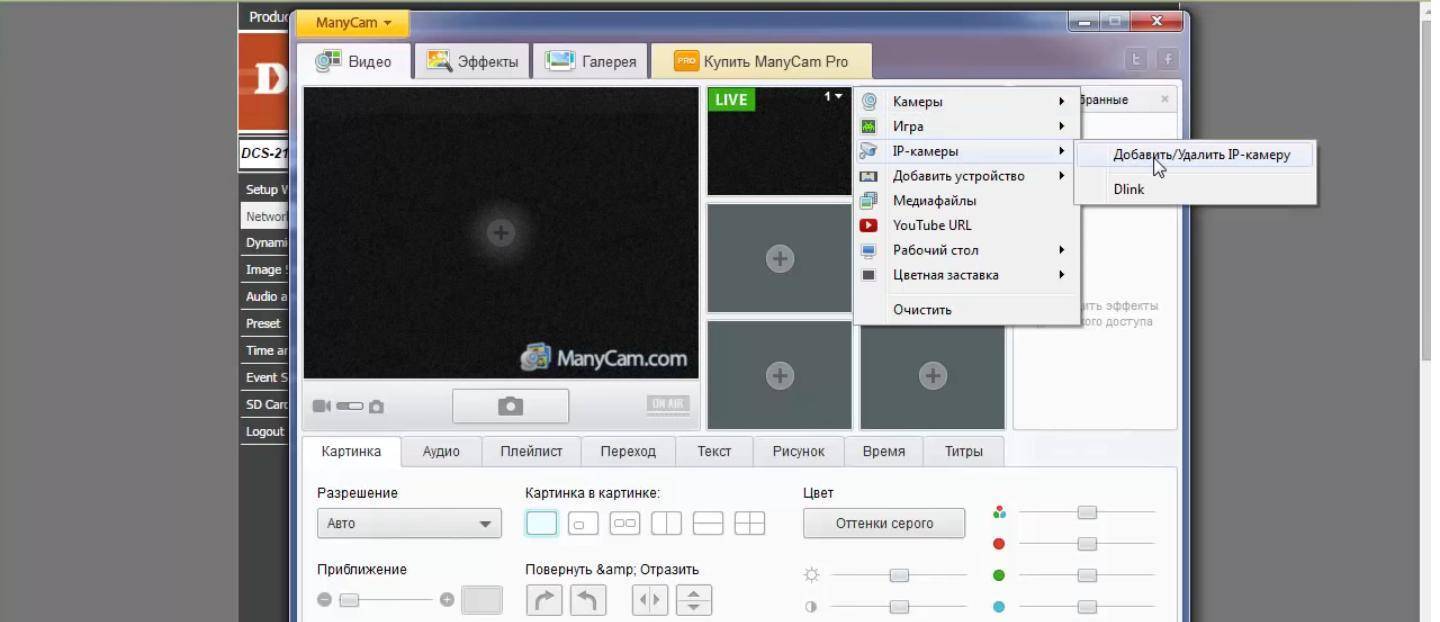Rotate video counterclockwise with left arrow icon
Screen dimensions: 1440x622
click(588, 600)
